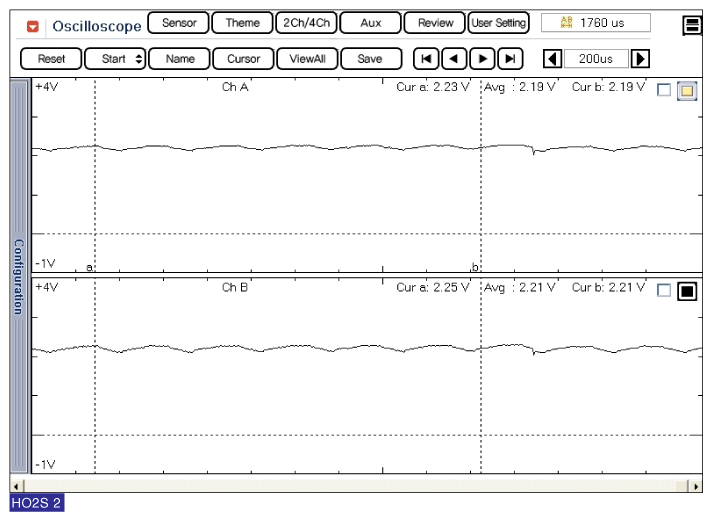Jump to last frame playback icon

(510, 59)
